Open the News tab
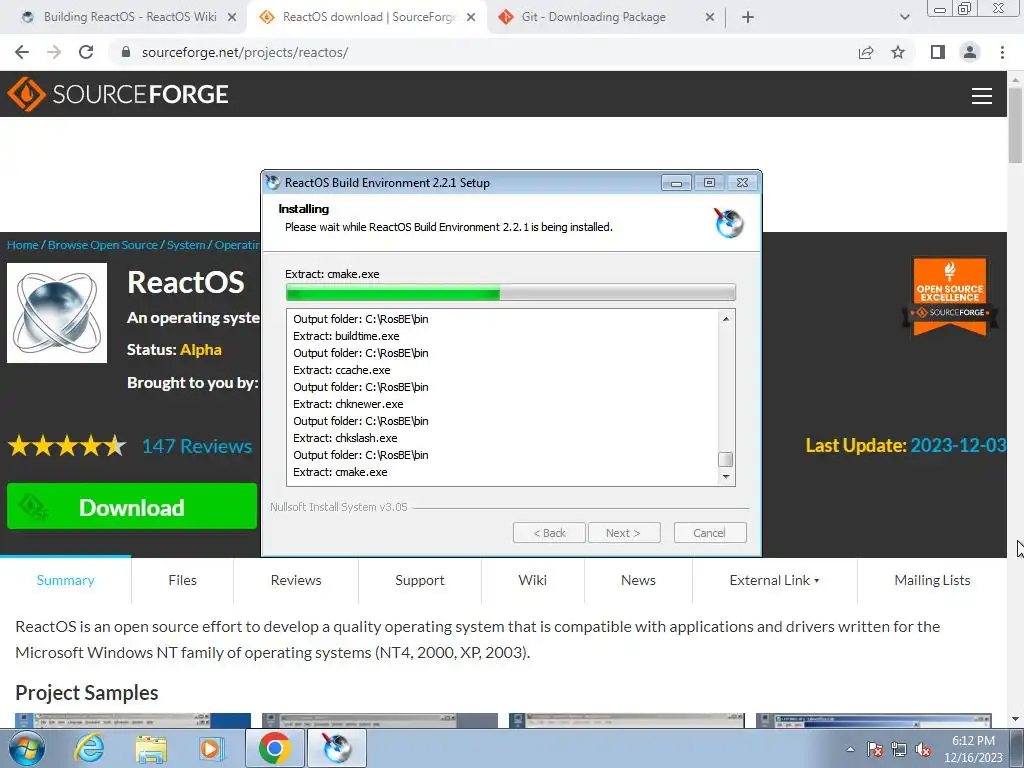The image size is (1024, 768). (638, 580)
